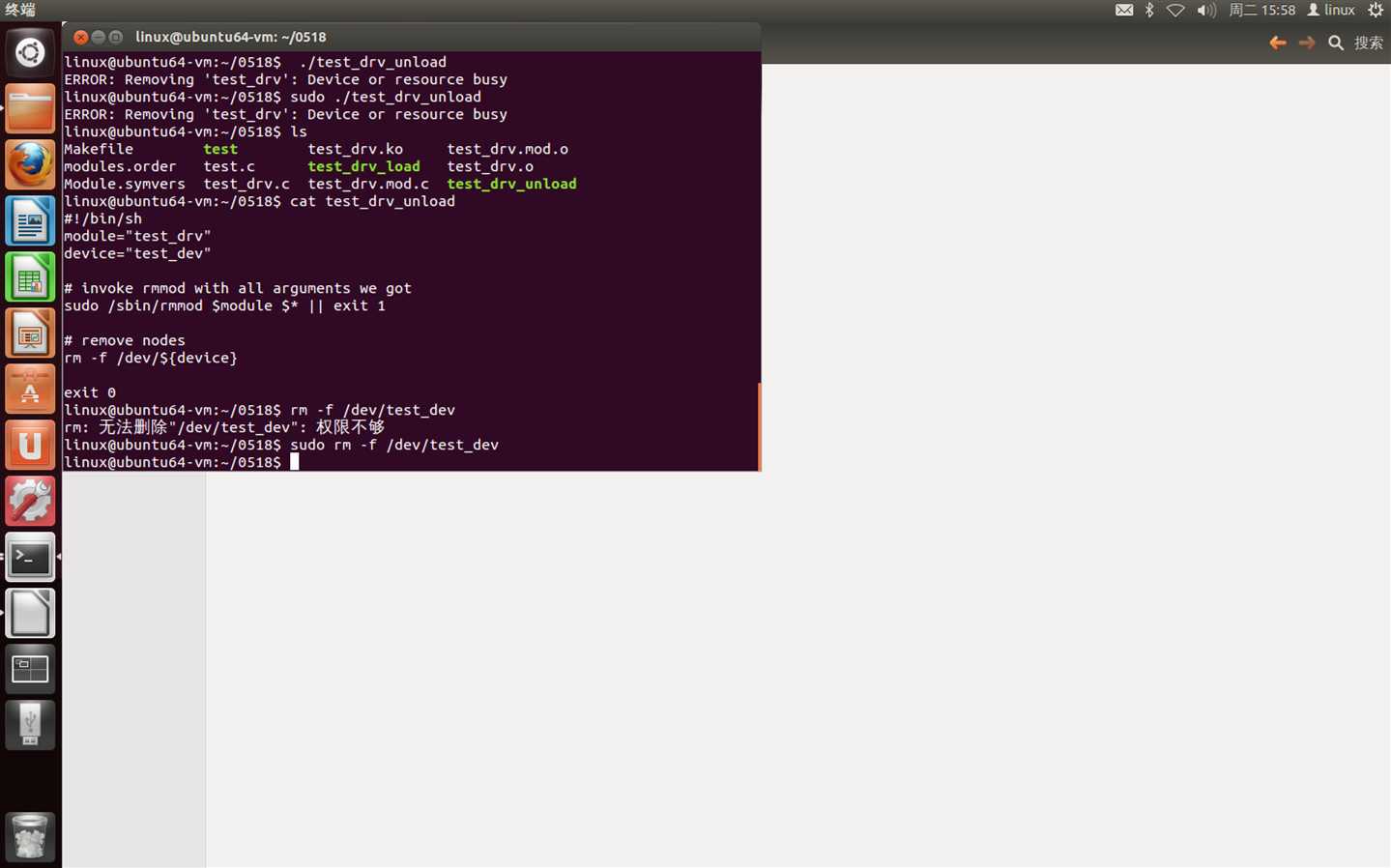This screenshot has width=1391, height=868.
Task: Click the '# remove nodes' comment
Action: (125, 340)
